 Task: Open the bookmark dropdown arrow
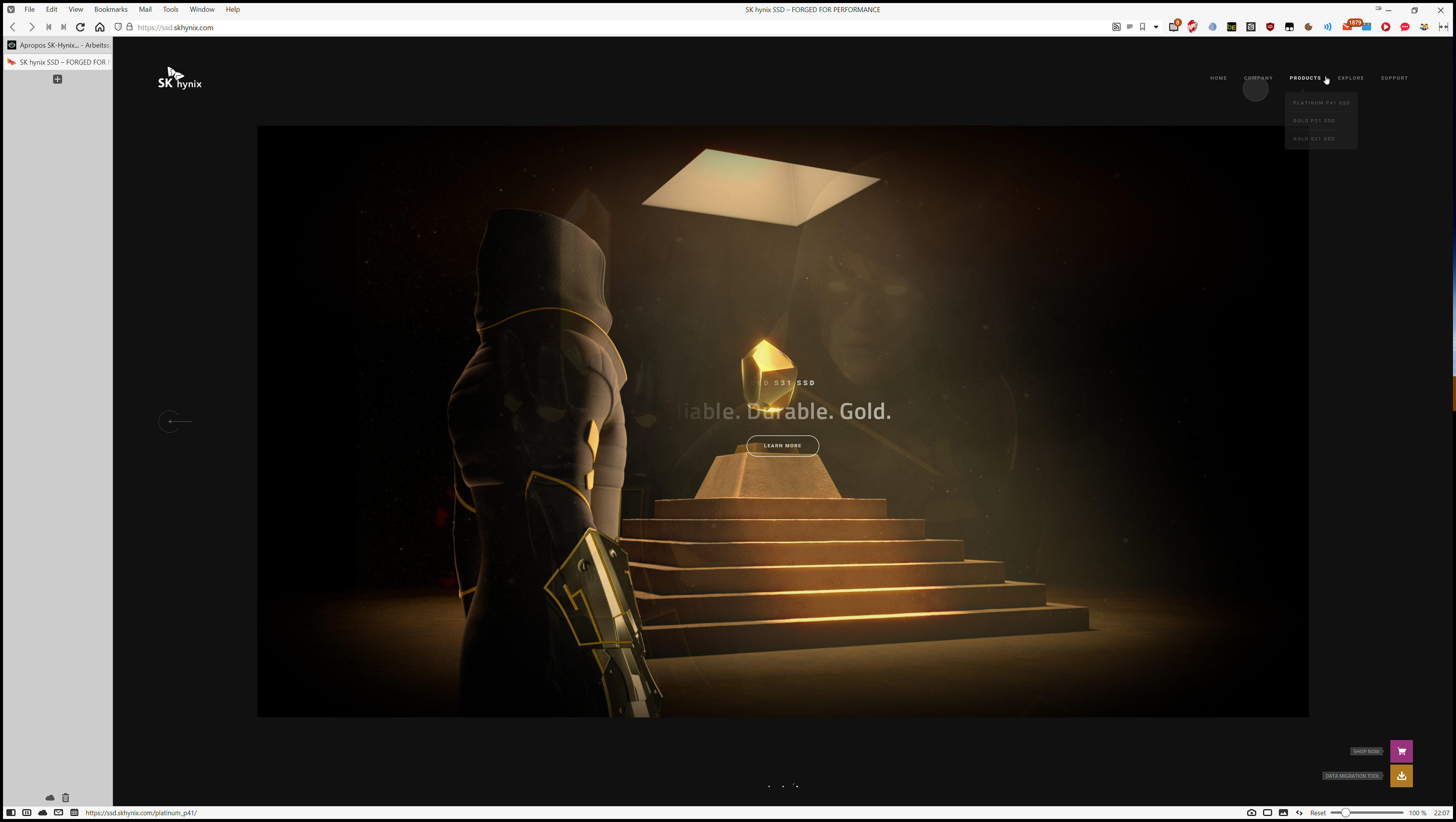pos(1156,27)
